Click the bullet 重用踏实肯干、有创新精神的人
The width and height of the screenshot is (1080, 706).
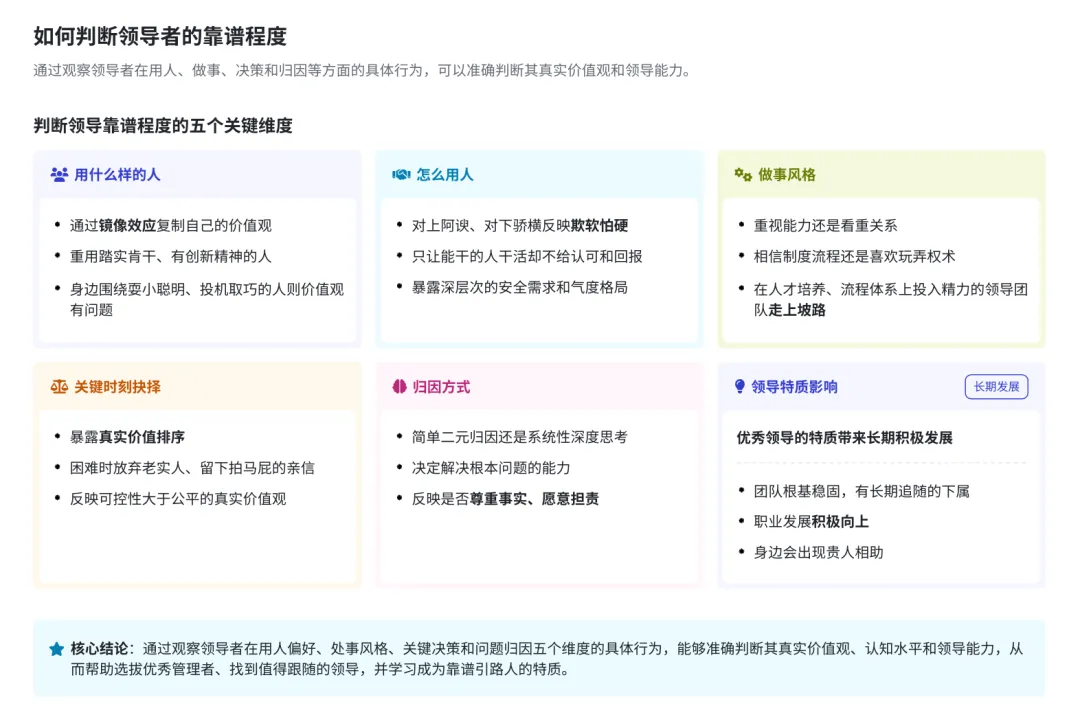171,256
